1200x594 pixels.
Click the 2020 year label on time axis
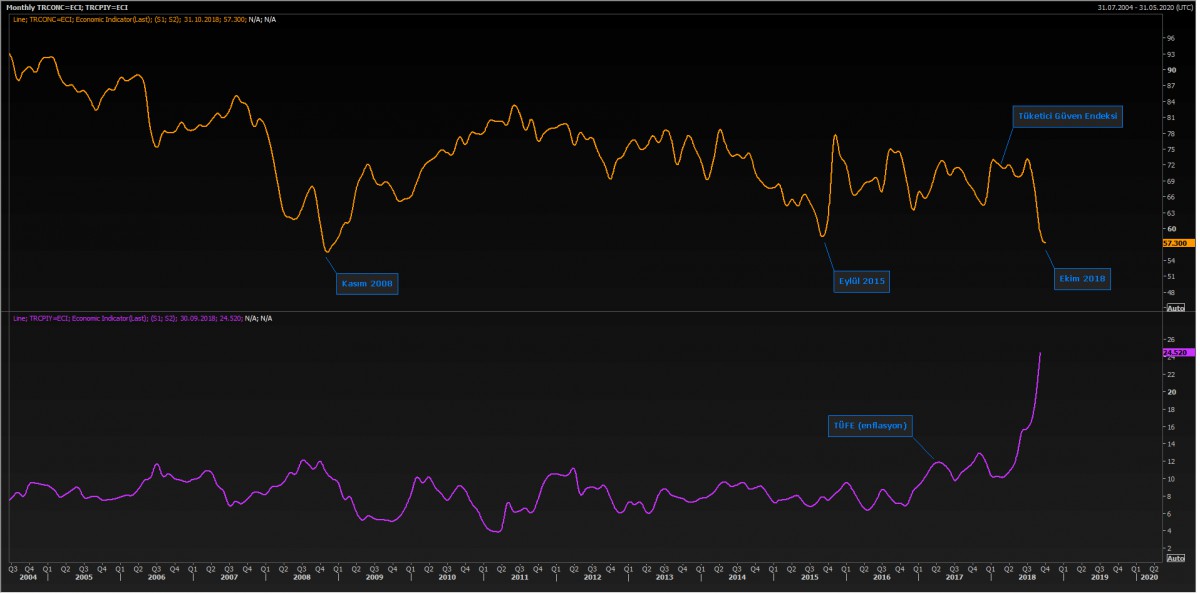click(1148, 578)
